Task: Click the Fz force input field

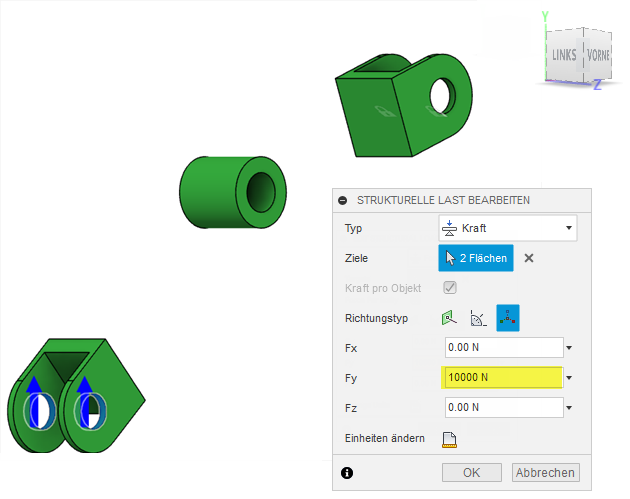Action: 504,407
